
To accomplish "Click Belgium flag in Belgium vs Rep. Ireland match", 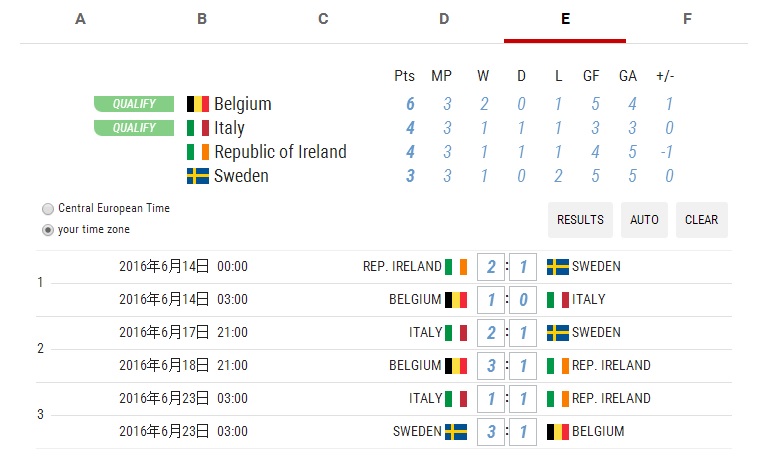I will 456,365.
